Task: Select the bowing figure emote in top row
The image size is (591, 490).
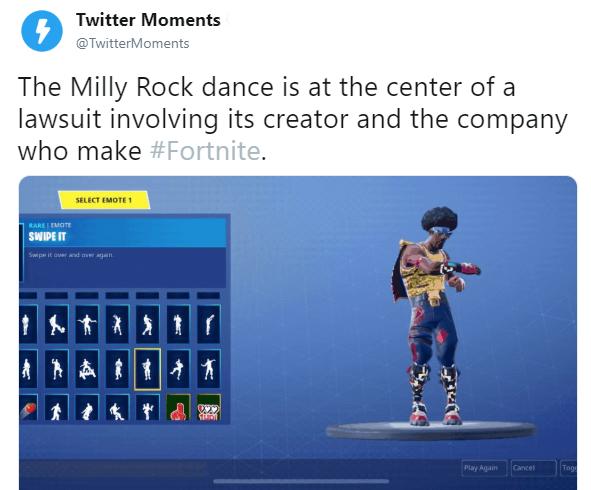Action: [x=208, y=325]
